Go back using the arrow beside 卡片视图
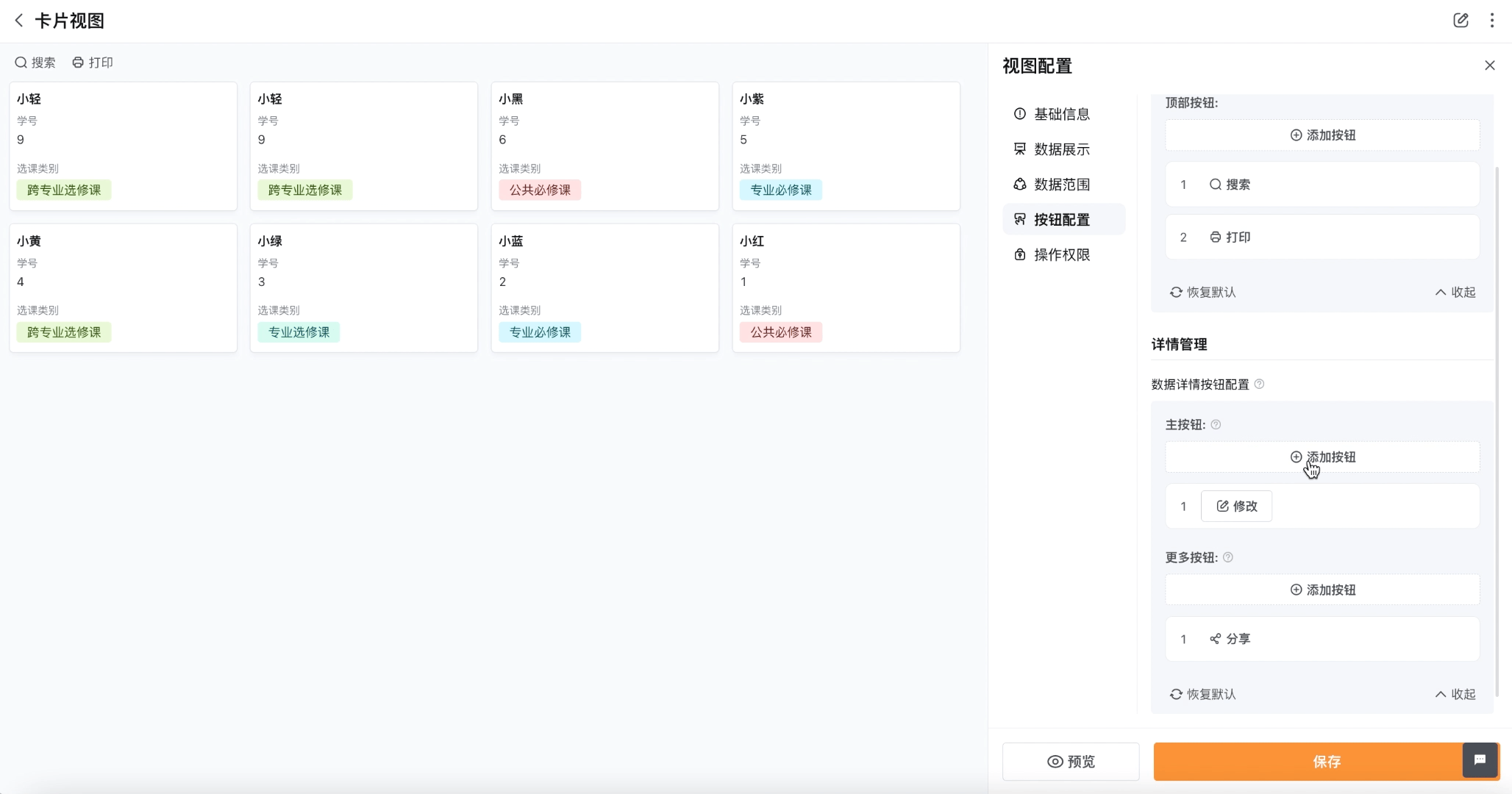 pyautogui.click(x=19, y=21)
